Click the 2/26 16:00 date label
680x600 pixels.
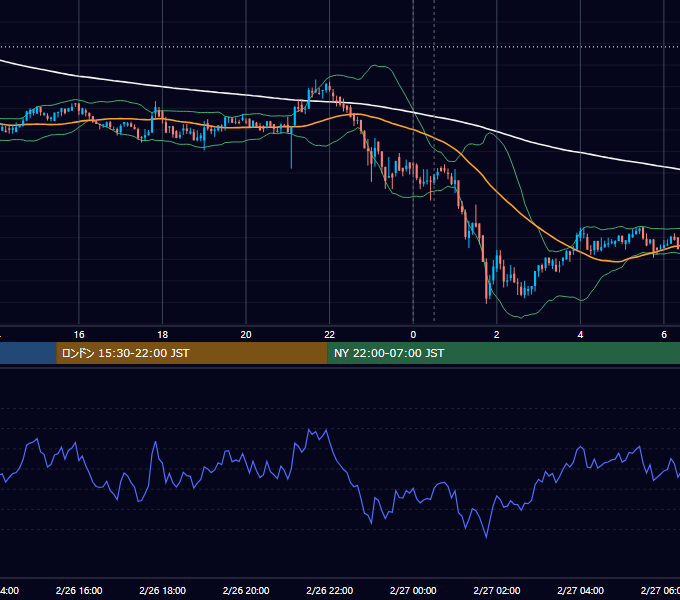coord(79,590)
